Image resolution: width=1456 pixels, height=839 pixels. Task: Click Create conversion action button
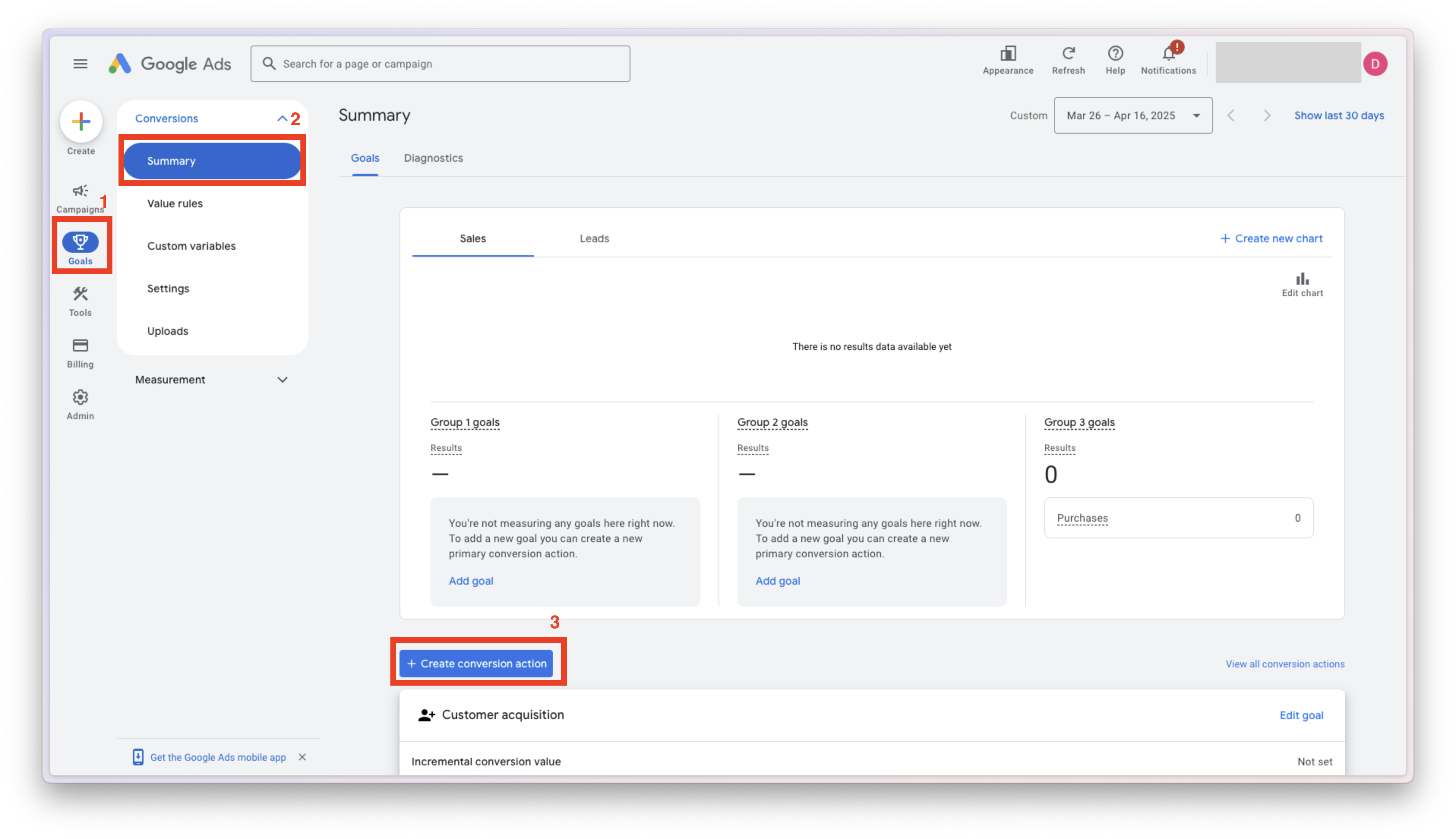click(x=476, y=663)
